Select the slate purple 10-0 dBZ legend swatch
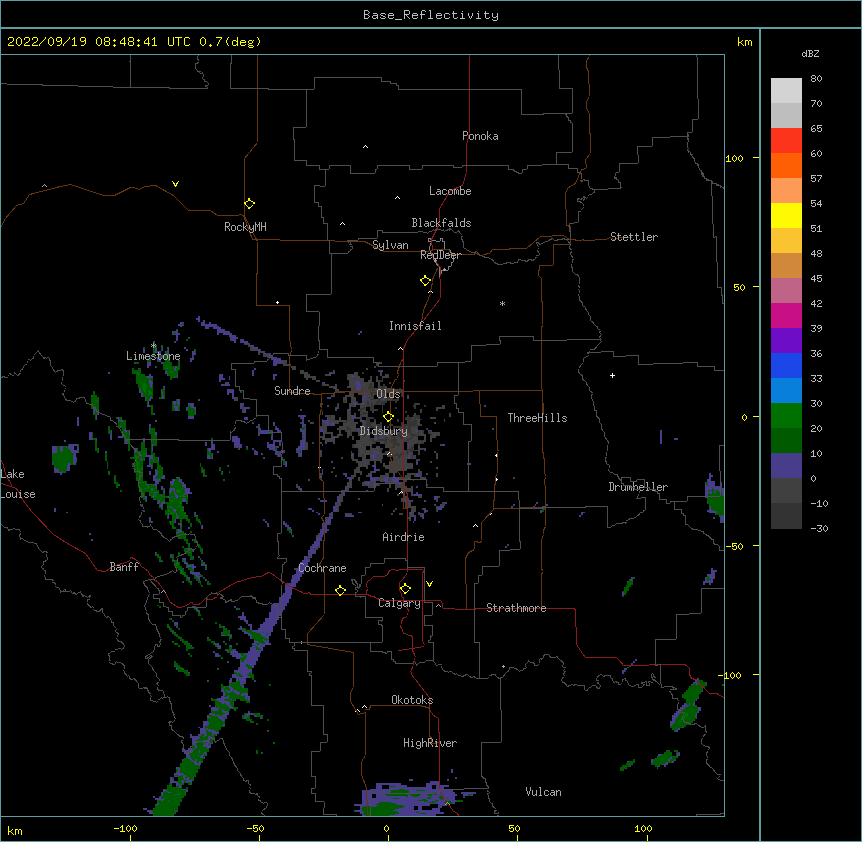The width and height of the screenshot is (862, 842). tap(786, 466)
